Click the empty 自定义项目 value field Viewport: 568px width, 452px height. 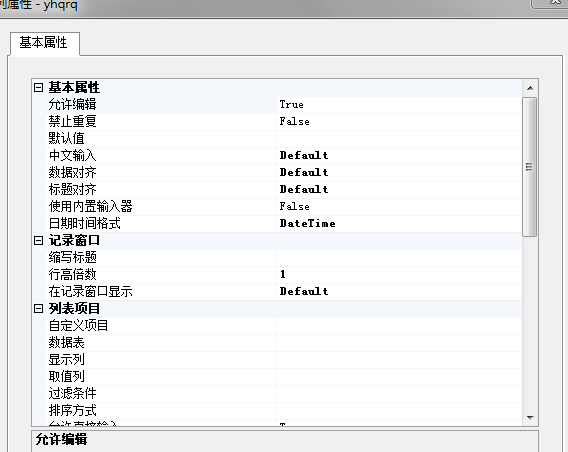click(399, 326)
